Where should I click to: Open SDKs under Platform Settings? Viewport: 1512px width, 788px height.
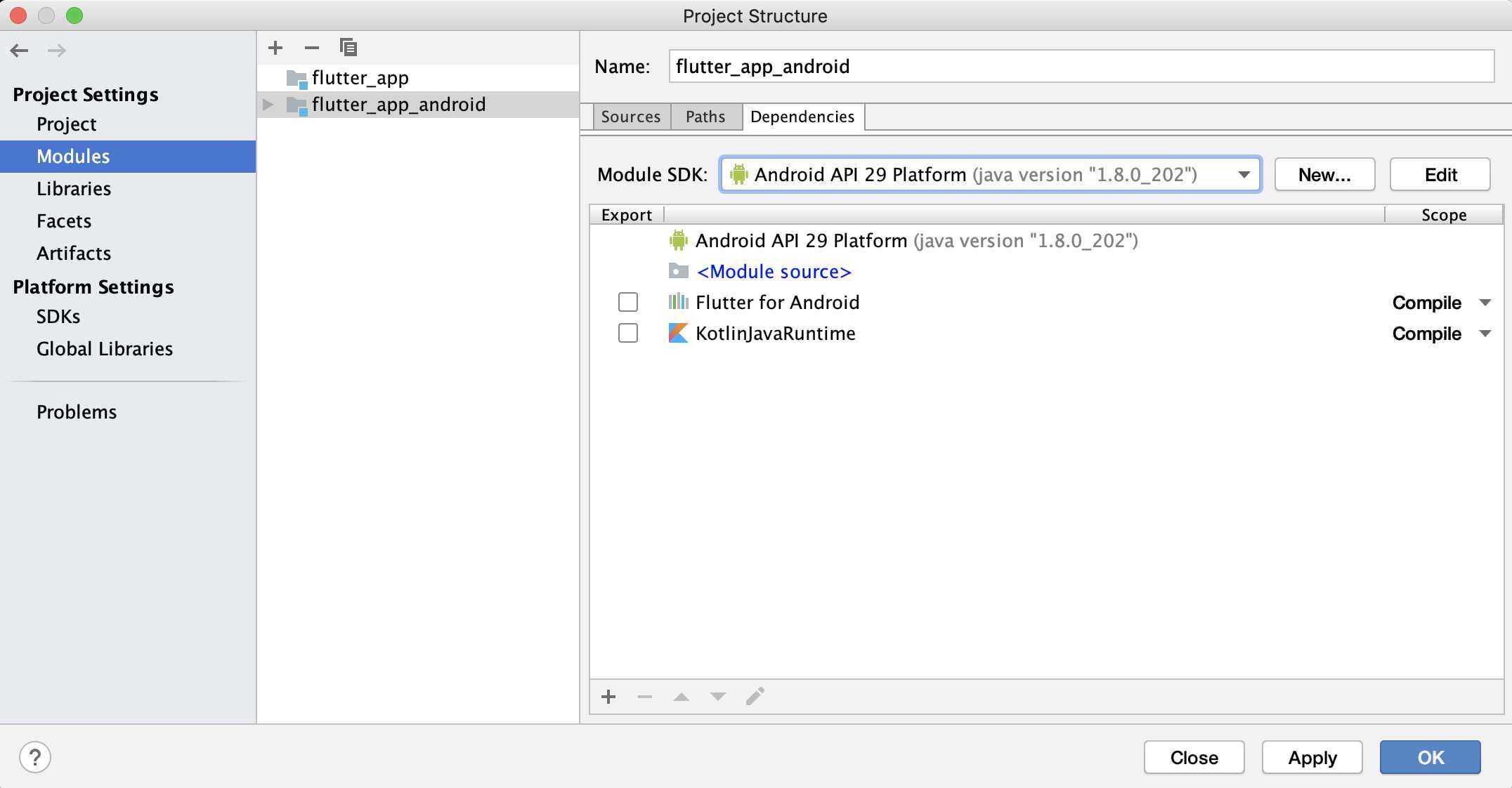58,317
